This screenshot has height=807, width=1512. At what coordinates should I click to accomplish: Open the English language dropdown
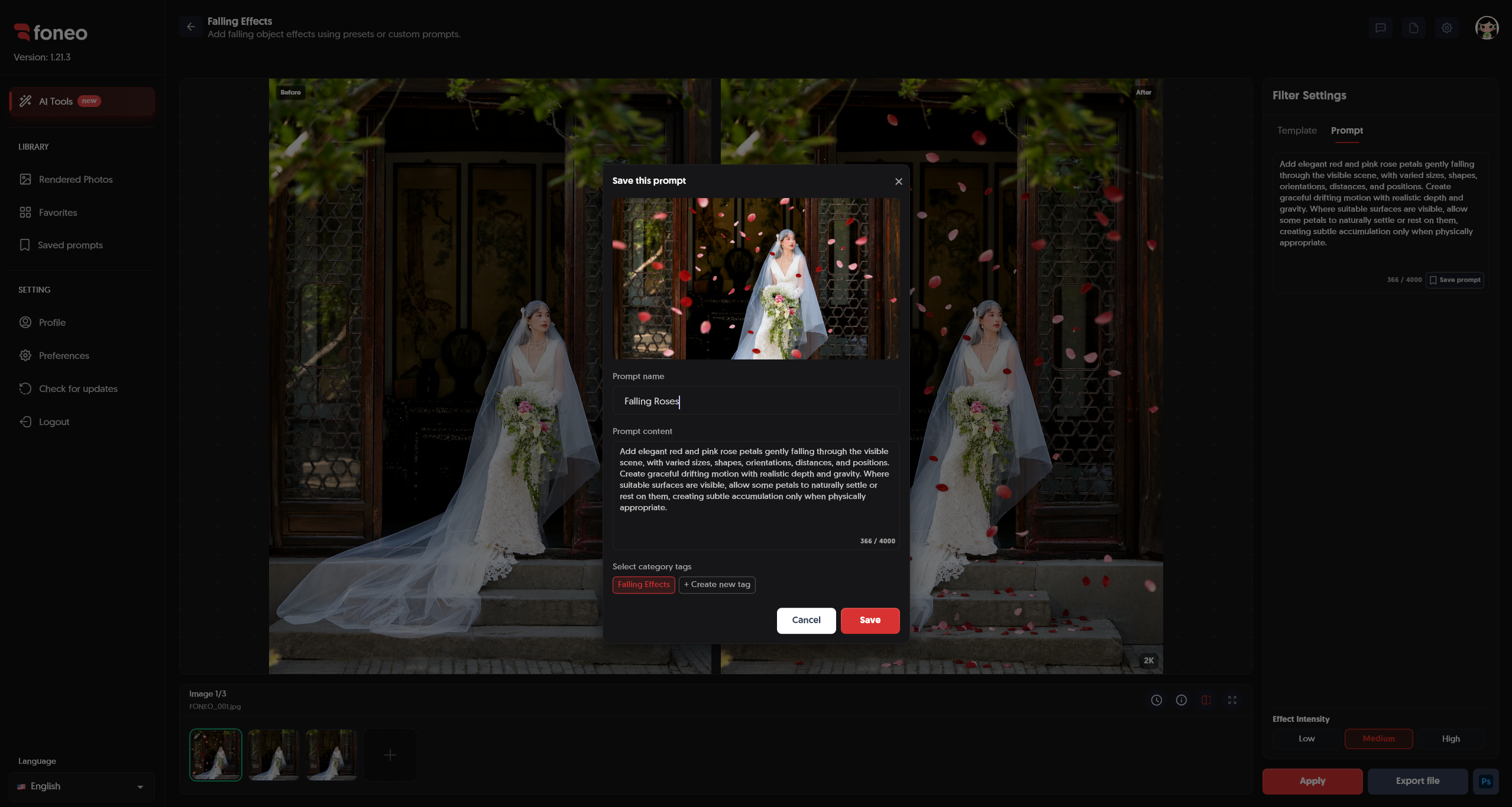coord(82,786)
